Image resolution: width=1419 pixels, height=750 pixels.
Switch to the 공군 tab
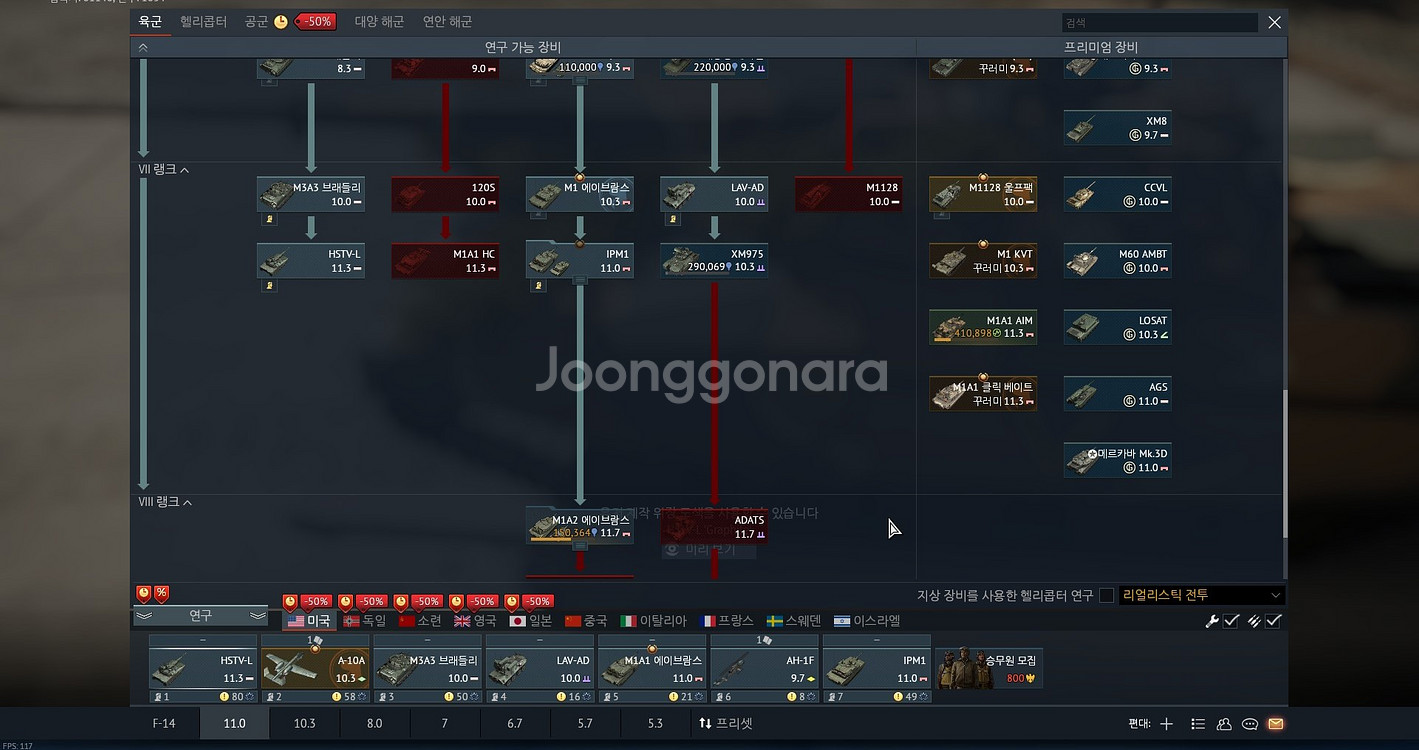(257, 22)
